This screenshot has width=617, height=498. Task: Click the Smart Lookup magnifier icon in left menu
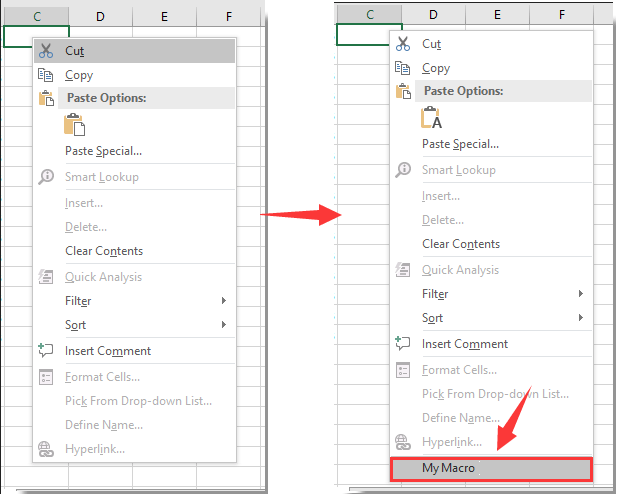click(46, 177)
